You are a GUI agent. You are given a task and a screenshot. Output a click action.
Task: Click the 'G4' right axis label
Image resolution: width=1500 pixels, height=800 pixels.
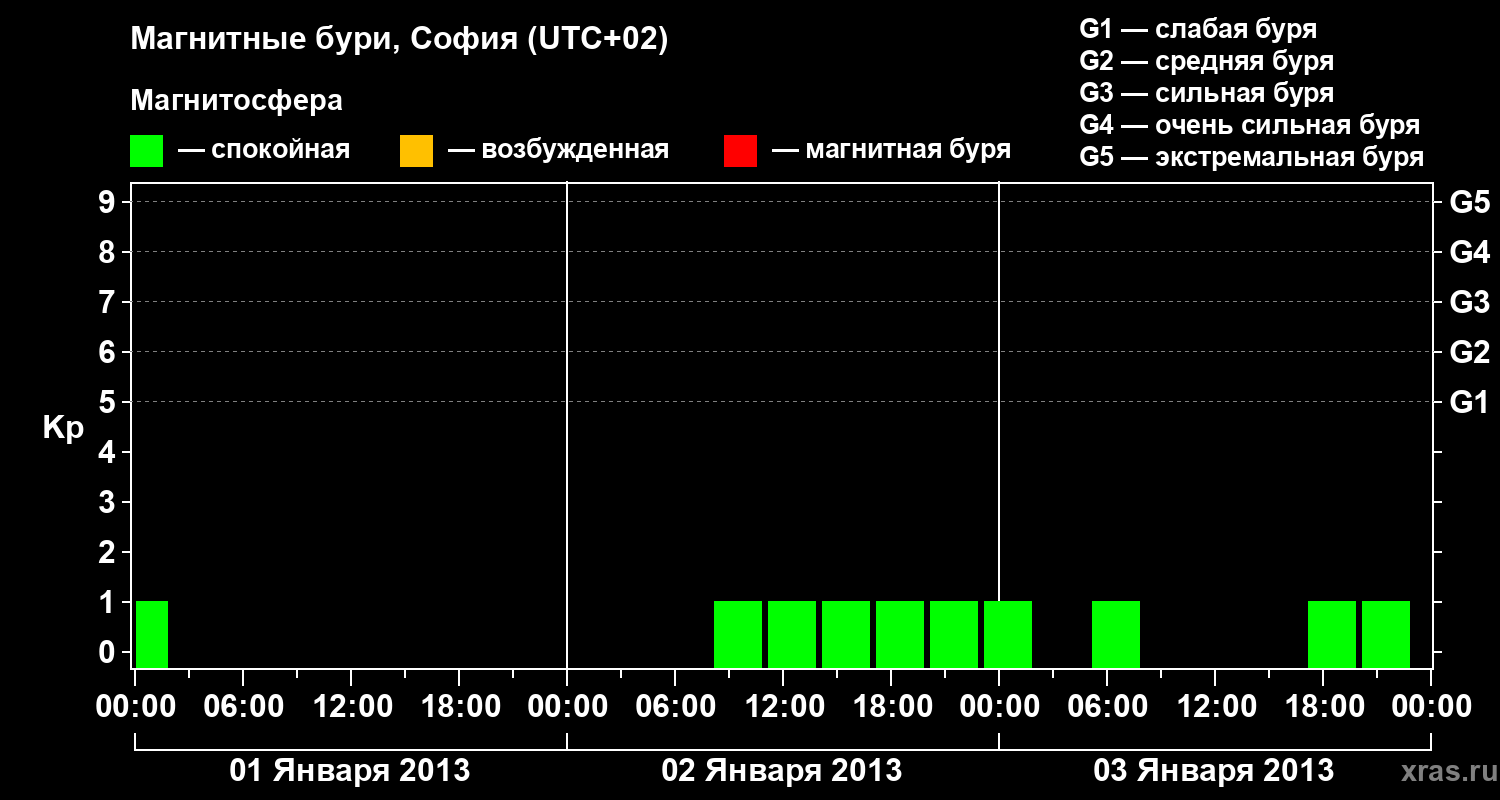[1470, 252]
